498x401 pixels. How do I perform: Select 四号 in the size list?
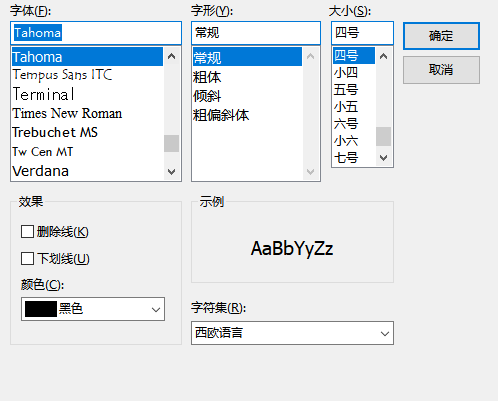(354, 55)
